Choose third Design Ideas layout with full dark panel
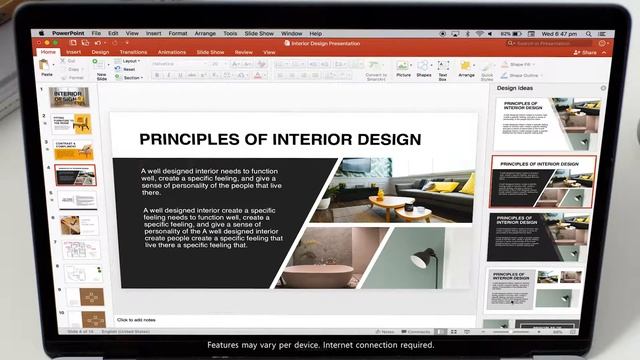The height and width of the screenshot is (360, 640). point(539,237)
